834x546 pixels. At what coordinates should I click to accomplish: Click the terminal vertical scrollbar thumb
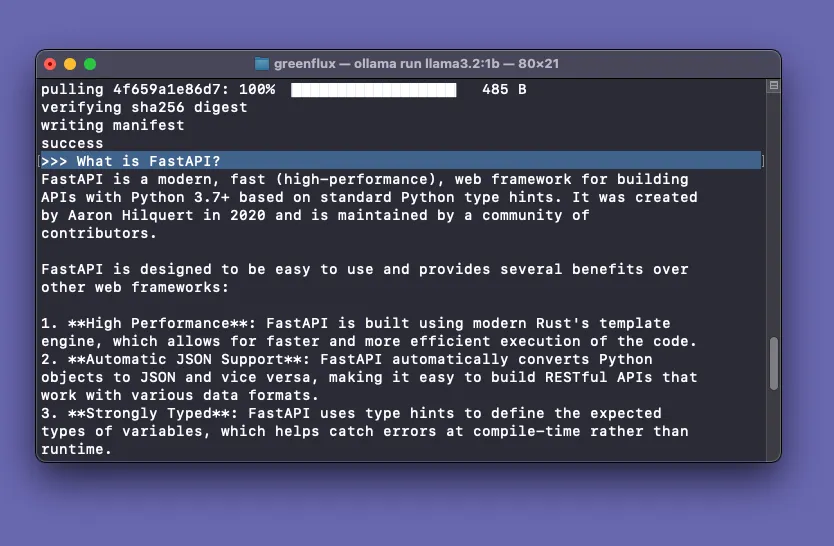[x=773, y=363]
